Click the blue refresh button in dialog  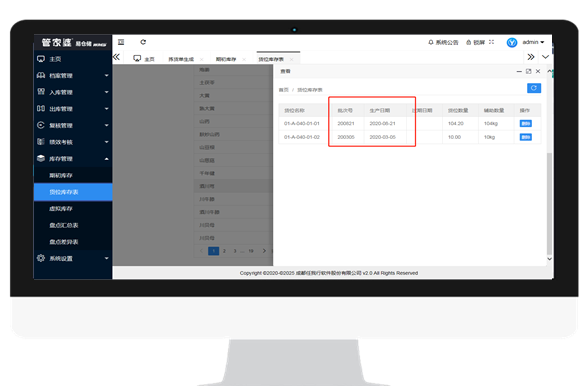tap(534, 88)
